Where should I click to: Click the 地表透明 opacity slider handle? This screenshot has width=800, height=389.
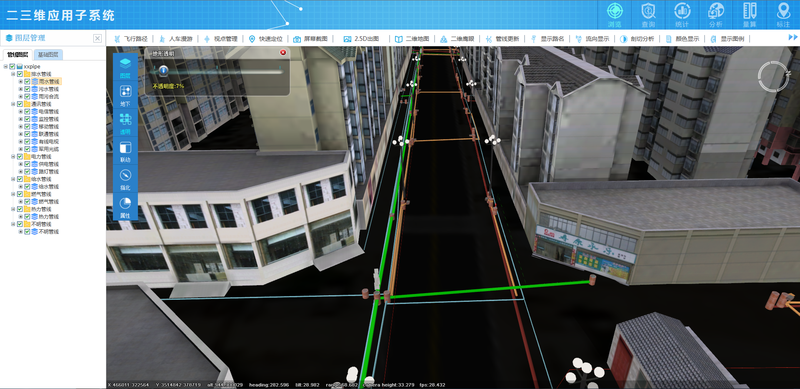(163, 70)
